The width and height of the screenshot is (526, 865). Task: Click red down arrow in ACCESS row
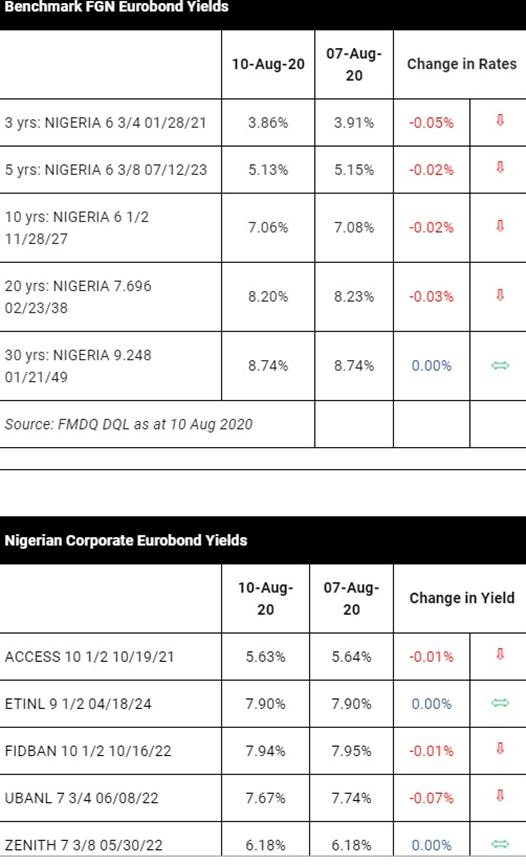(500, 654)
